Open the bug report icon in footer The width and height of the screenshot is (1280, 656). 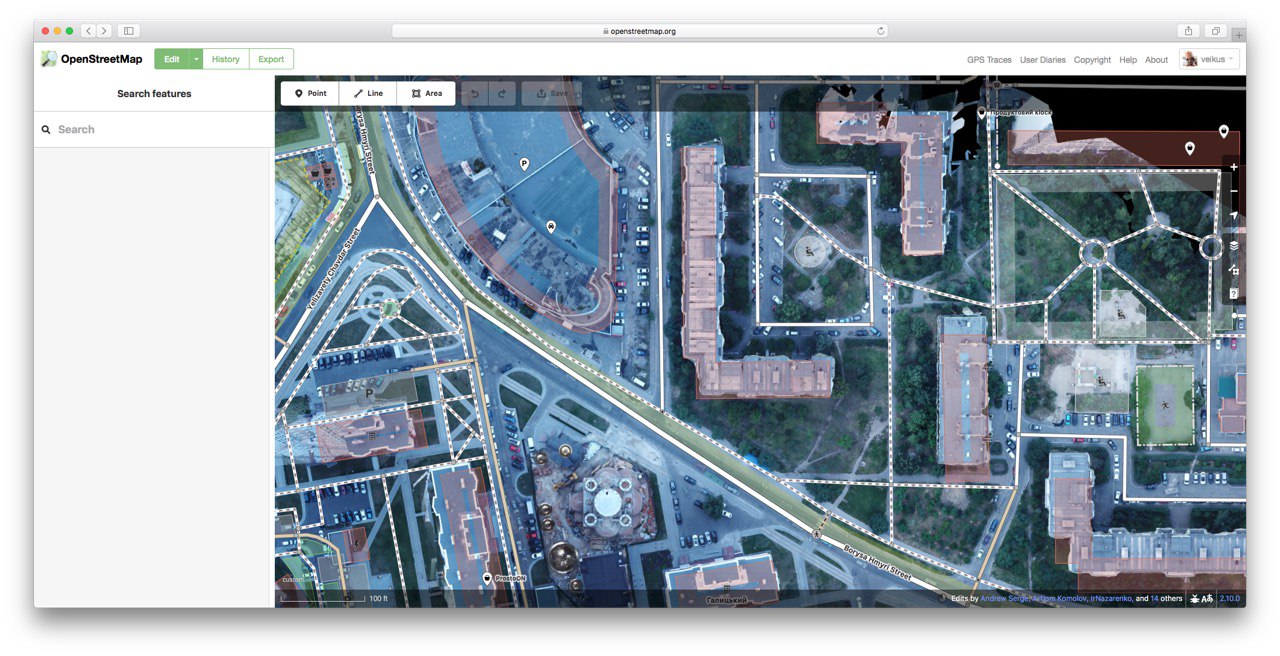1195,598
